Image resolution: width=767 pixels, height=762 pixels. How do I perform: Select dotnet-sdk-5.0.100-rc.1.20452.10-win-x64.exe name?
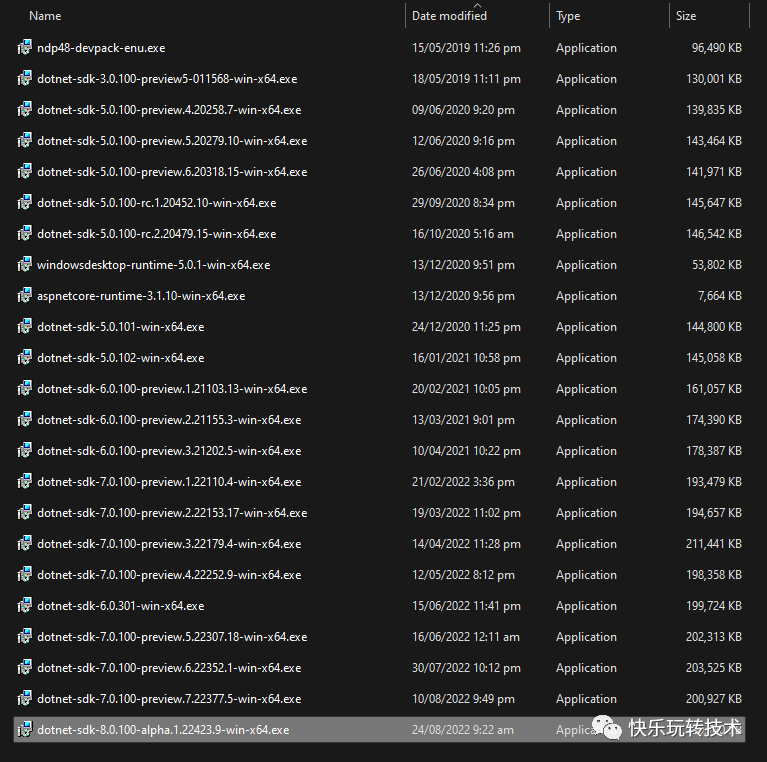[157, 203]
